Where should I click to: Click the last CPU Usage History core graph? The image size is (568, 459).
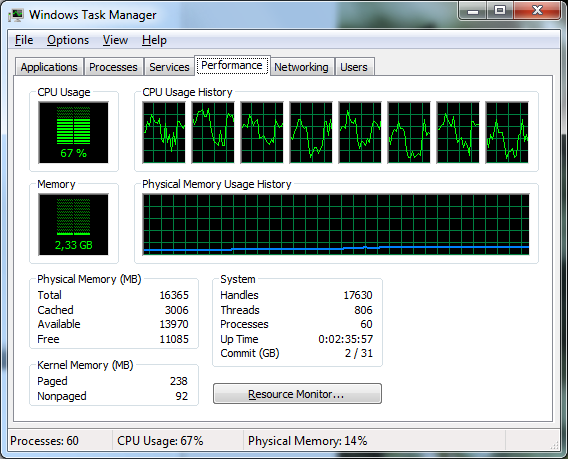coord(507,132)
